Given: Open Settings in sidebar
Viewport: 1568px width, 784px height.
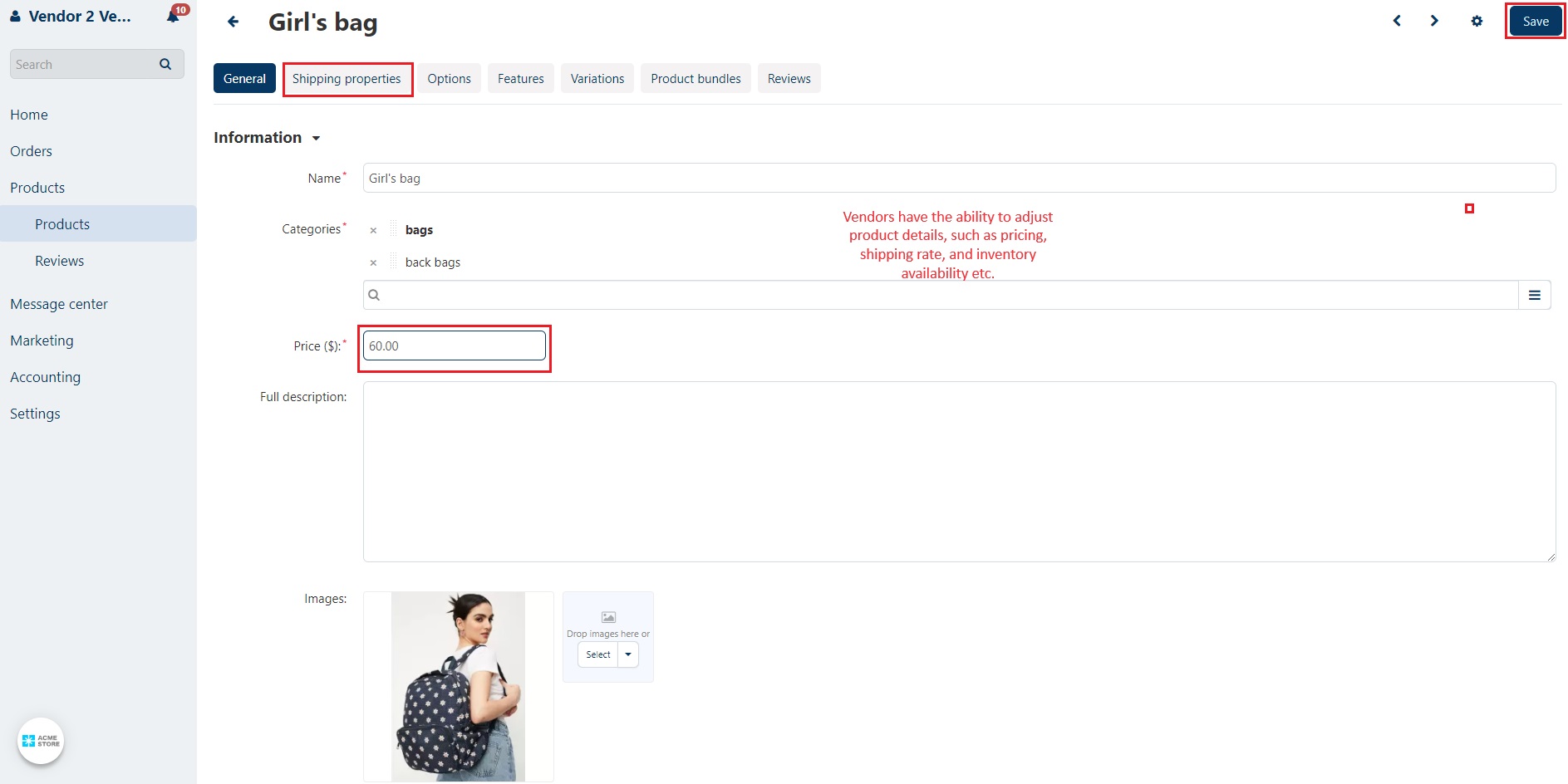Looking at the screenshot, I should click(35, 414).
